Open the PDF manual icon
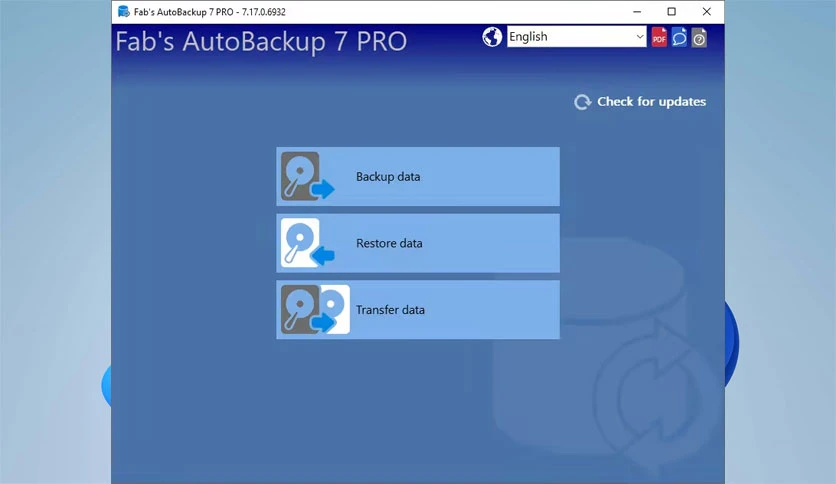Image resolution: width=836 pixels, height=484 pixels. pos(659,37)
